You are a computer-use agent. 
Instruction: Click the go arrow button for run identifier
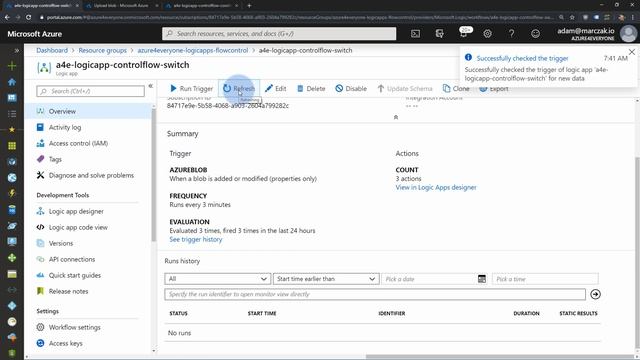595,294
